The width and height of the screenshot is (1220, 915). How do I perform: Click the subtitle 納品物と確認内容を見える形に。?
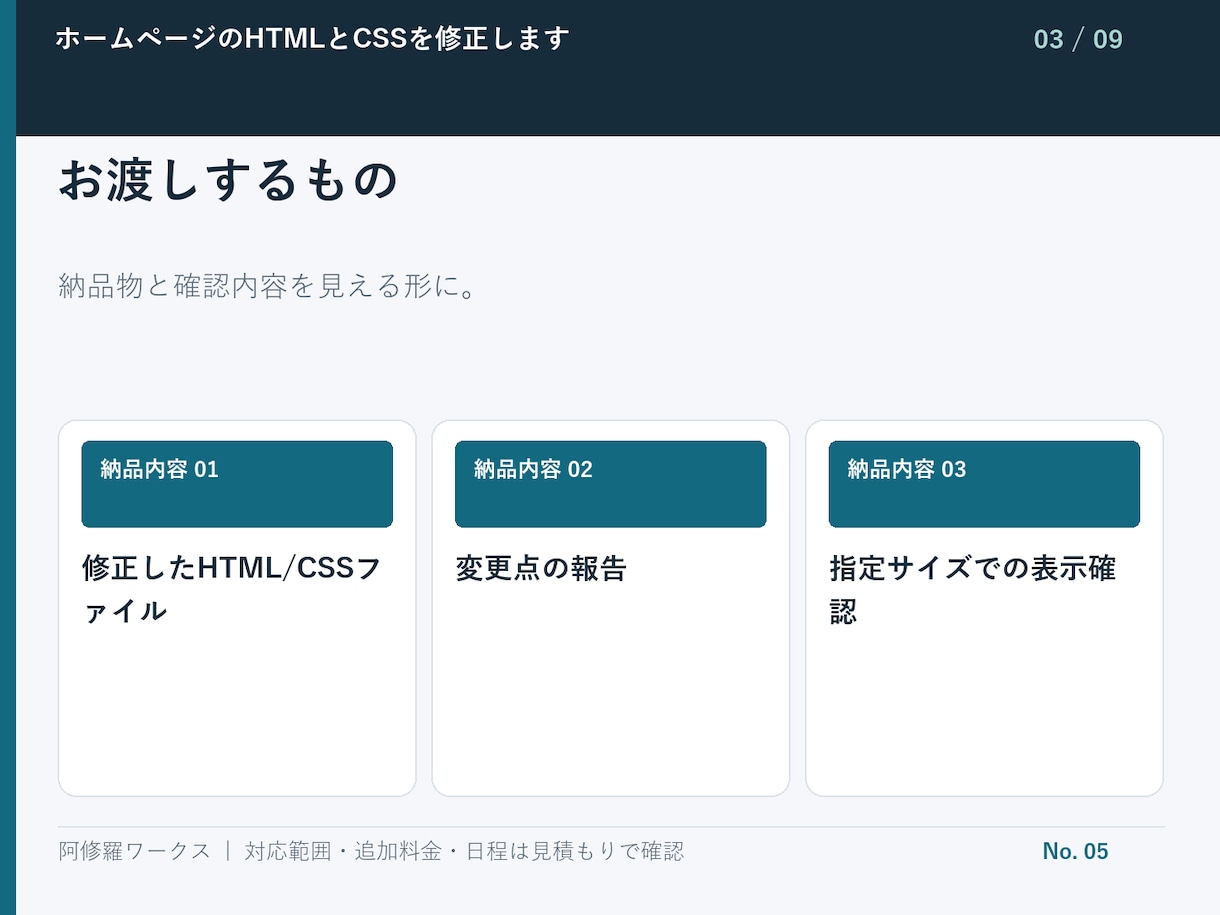[266, 287]
